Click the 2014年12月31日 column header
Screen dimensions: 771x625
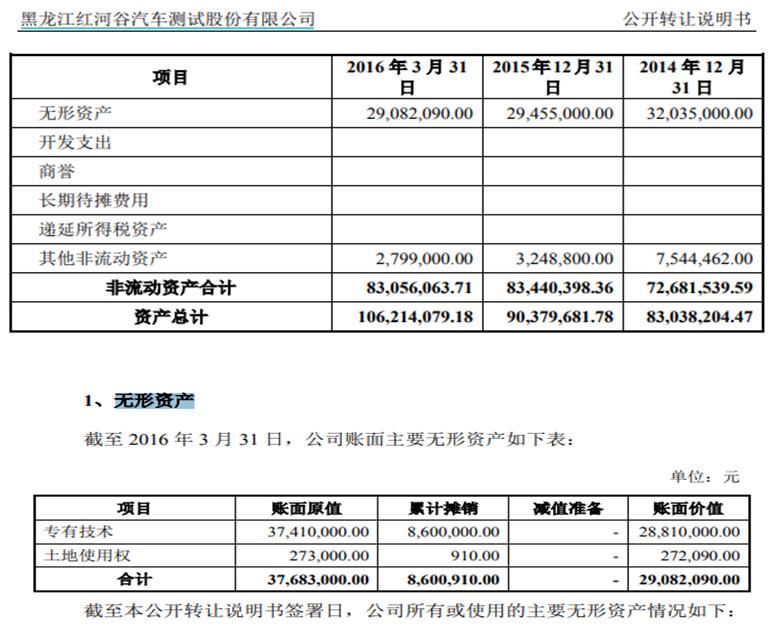pyautogui.click(x=692, y=77)
